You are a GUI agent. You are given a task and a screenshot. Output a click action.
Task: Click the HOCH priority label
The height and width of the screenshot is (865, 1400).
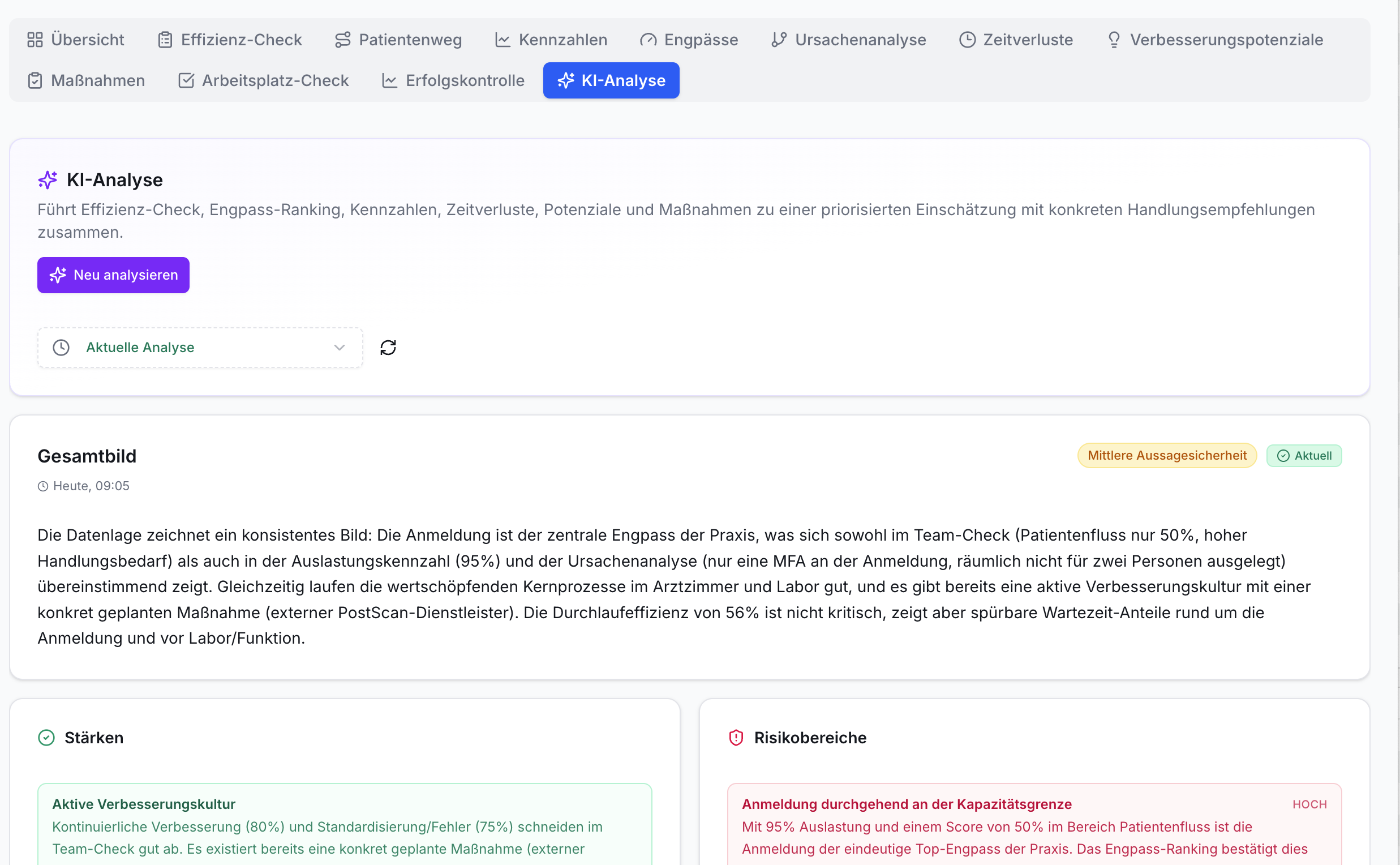1309,804
